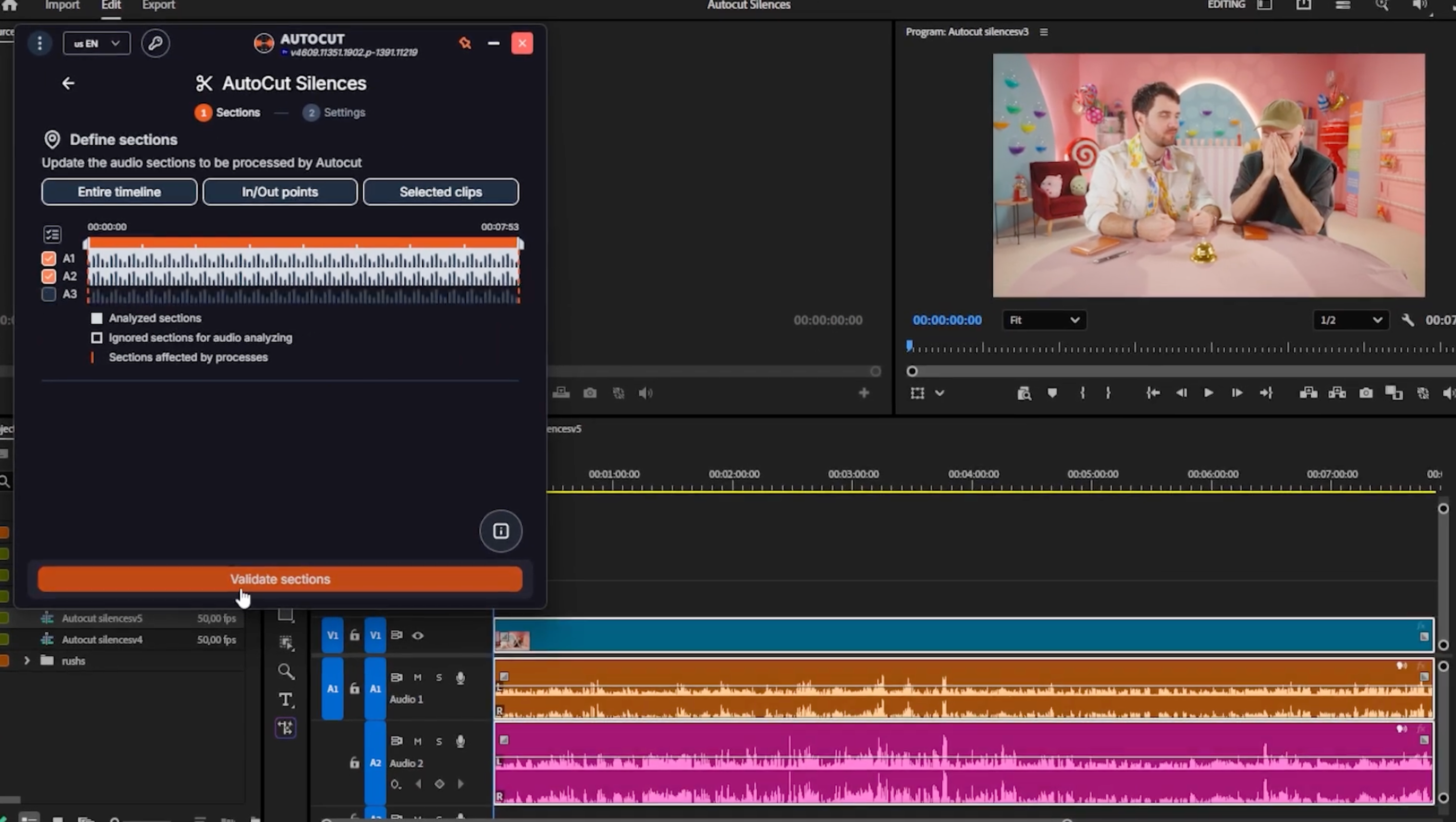Open the Program panel hamburger menu
The height and width of the screenshot is (822, 1456).
click(x=1044, y=32)
